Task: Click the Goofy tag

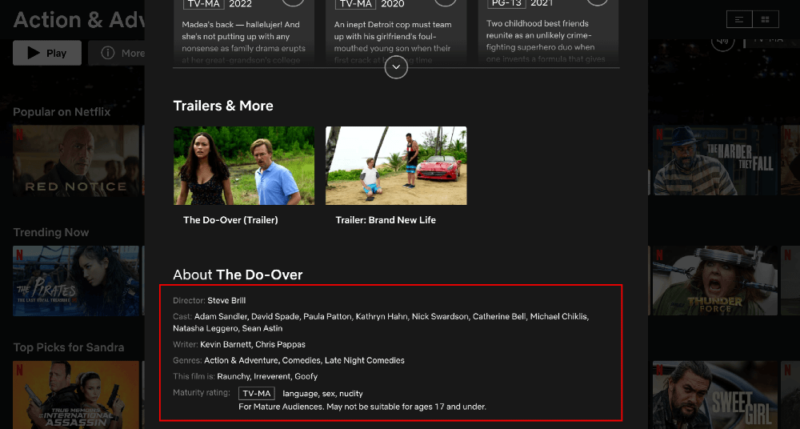Action: pos(306,376)
